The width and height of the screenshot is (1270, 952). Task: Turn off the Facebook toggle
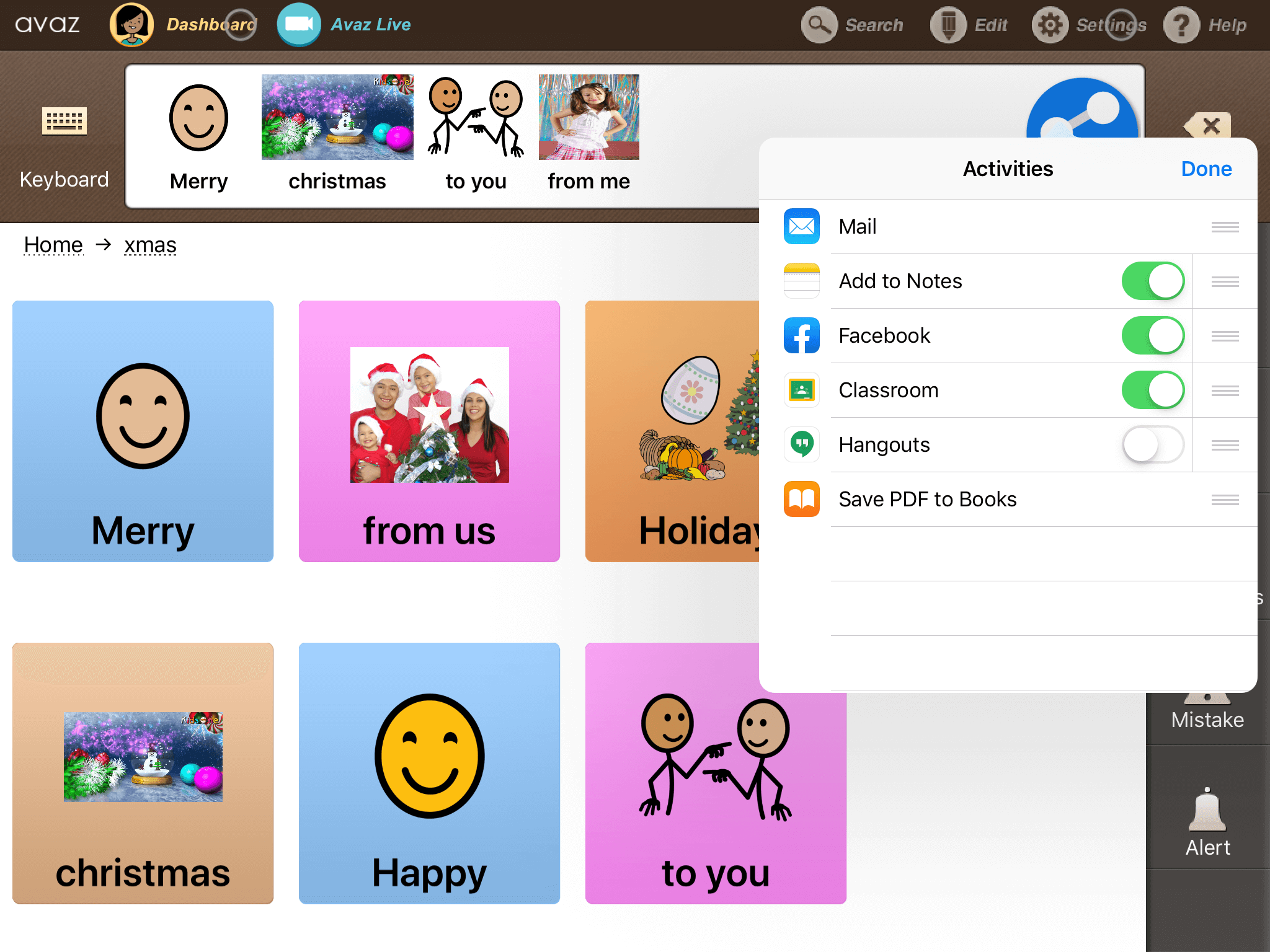coord(1152,335)
